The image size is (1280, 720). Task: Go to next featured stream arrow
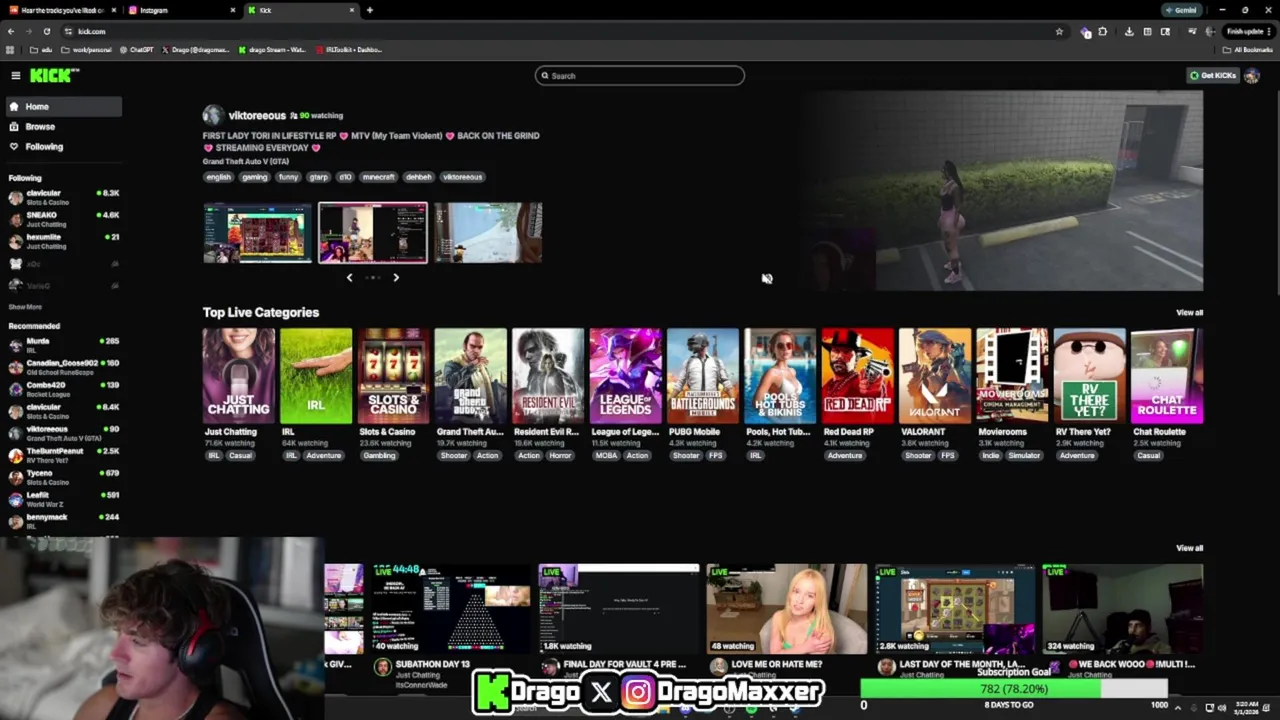click(x=396, y=277)
